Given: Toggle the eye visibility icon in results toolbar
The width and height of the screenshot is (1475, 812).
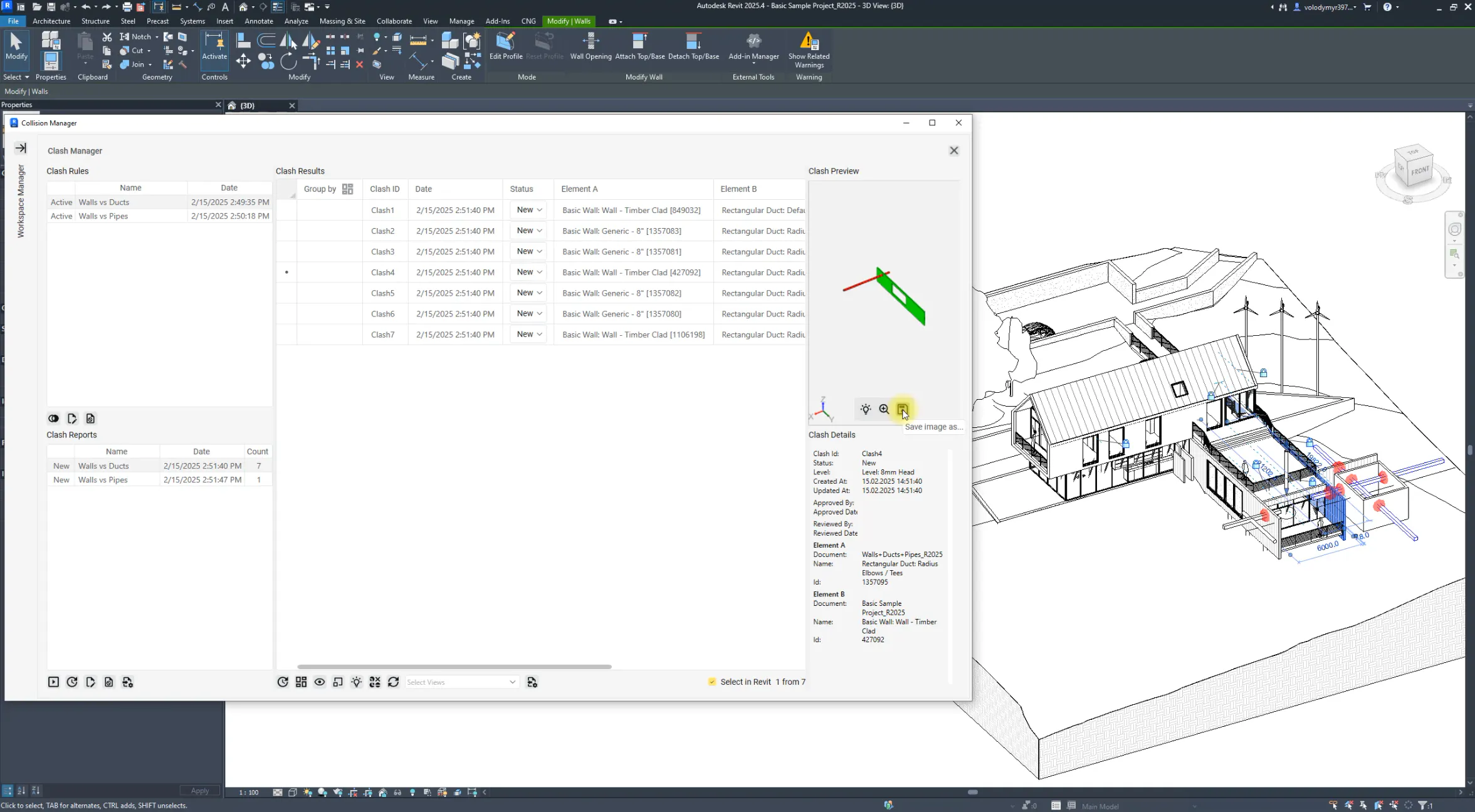Looking at the screenshot, I should (320, 682).
